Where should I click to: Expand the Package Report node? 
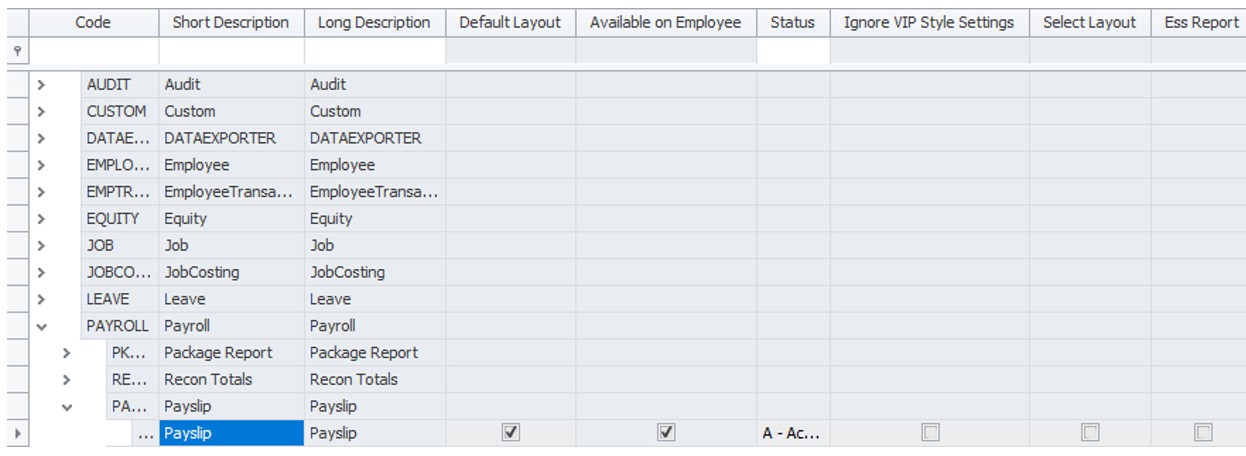(x=67, y=353)
